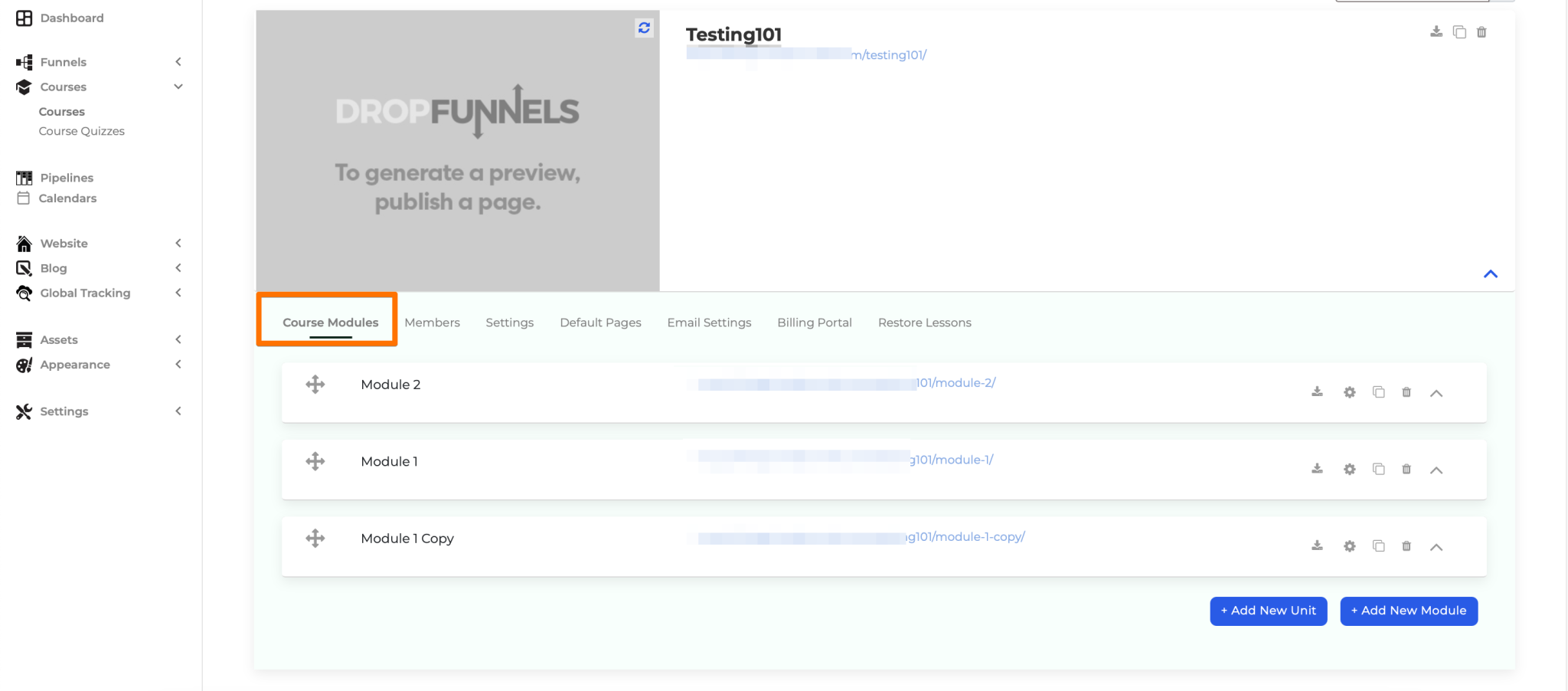Open the Billing Portal tab
Viewport: 1568px width, 691px height.
pyautogui.click(x=814, y=322)
